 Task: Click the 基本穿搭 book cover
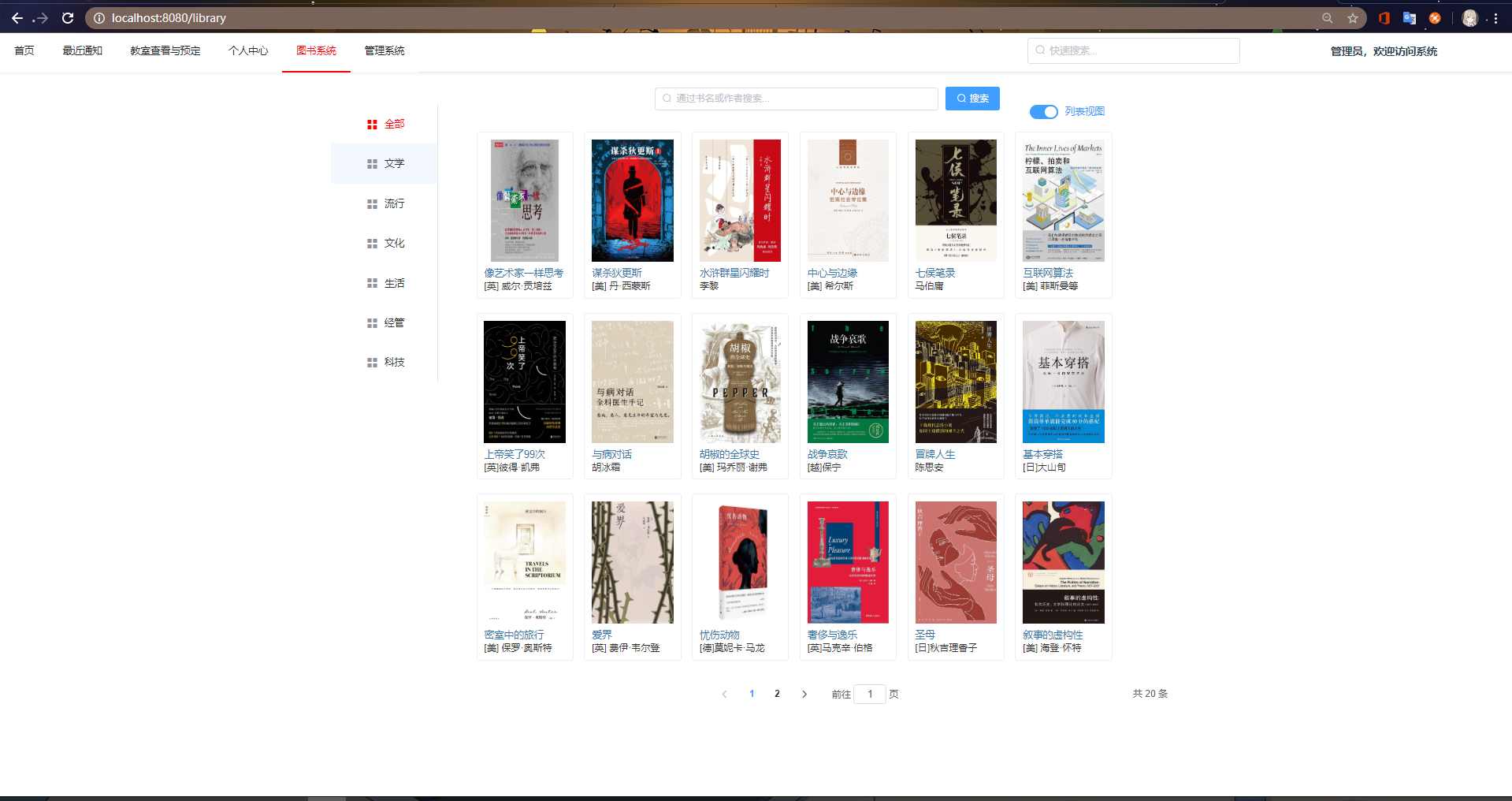coord(1064,382)
